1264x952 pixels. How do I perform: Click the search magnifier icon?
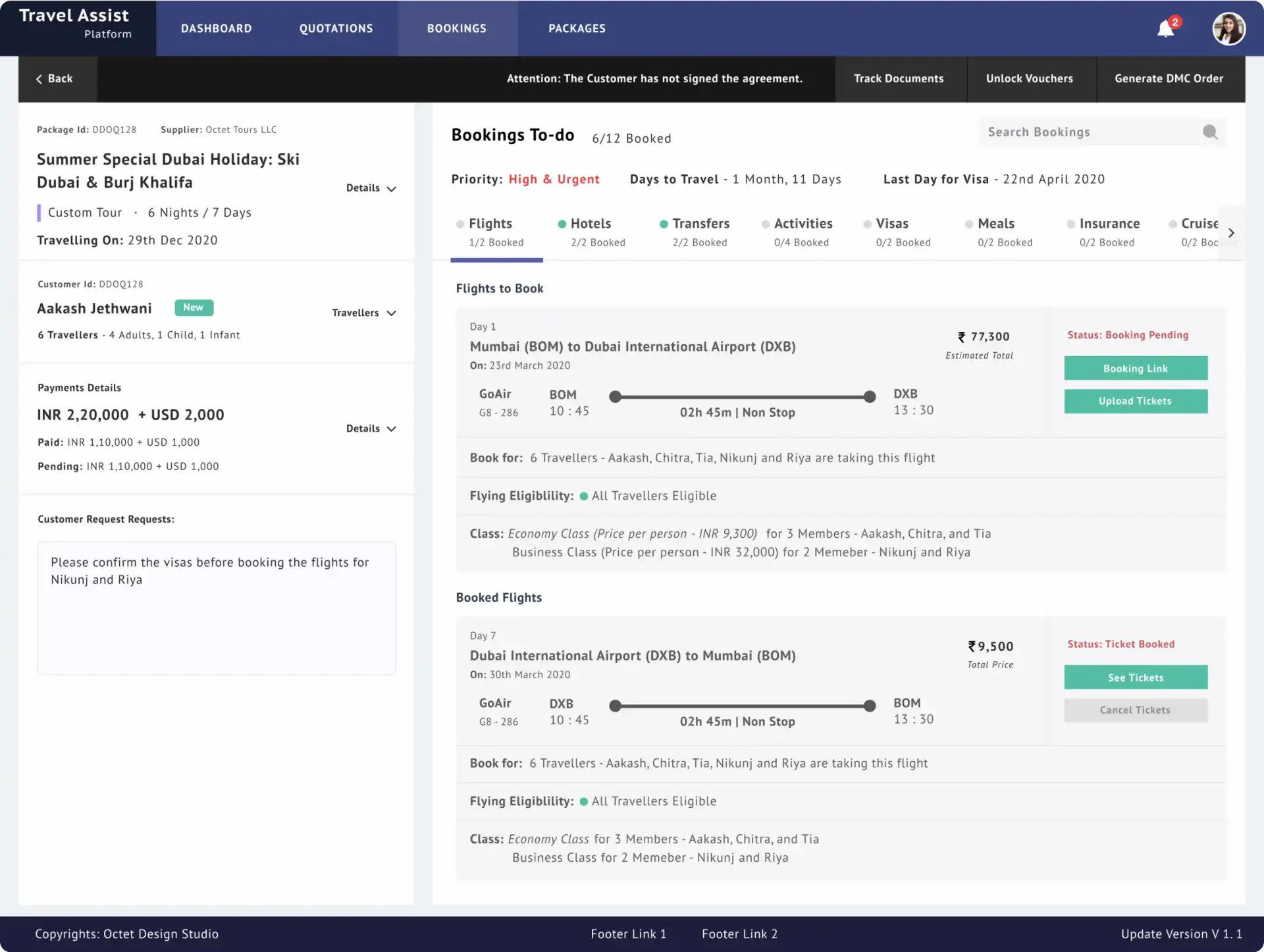click(1210, 132)
